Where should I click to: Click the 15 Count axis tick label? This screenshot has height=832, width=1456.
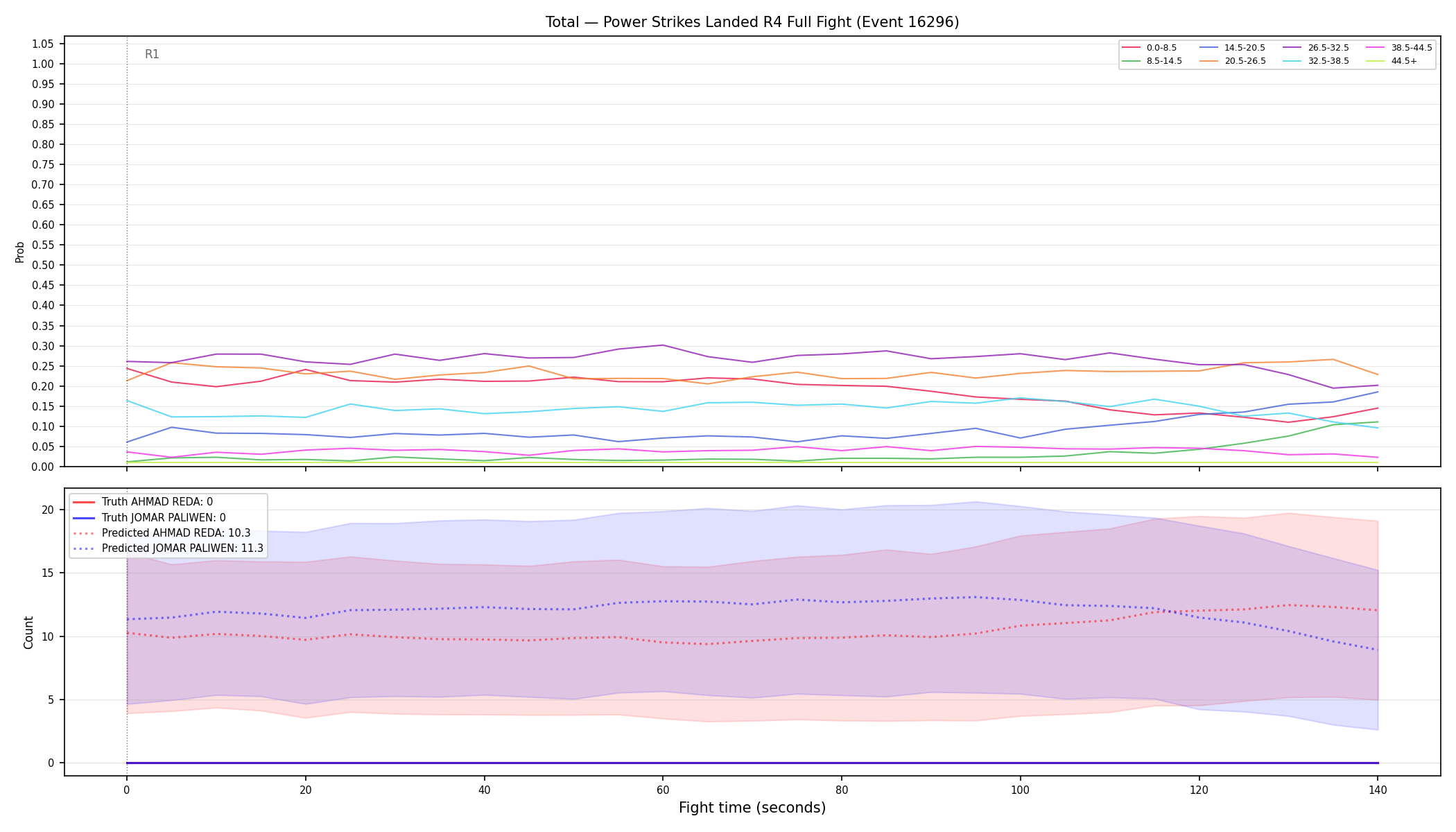(x=48, y=573)
